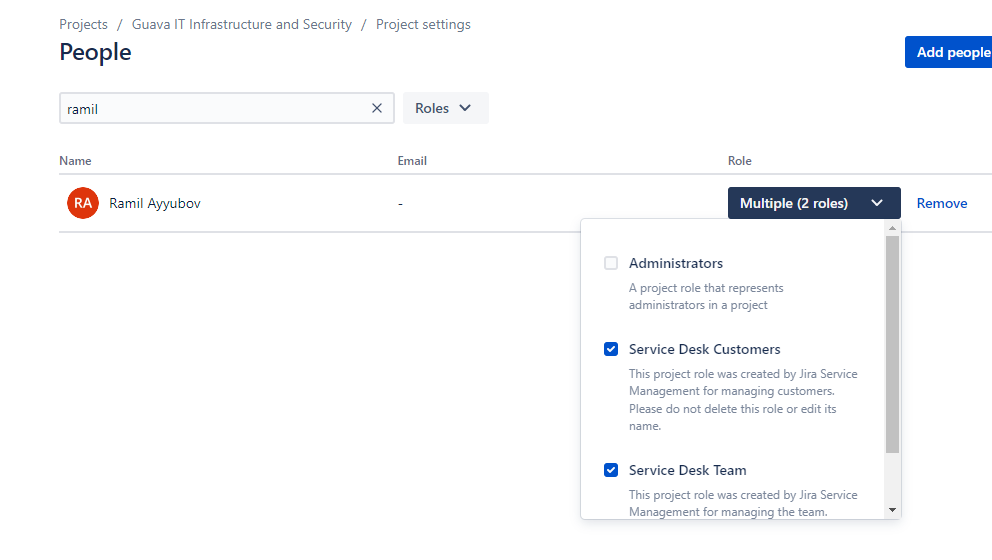The image size is (992, 560).
Task: Click the Service Desk Team label
Action: coord(687,470)
